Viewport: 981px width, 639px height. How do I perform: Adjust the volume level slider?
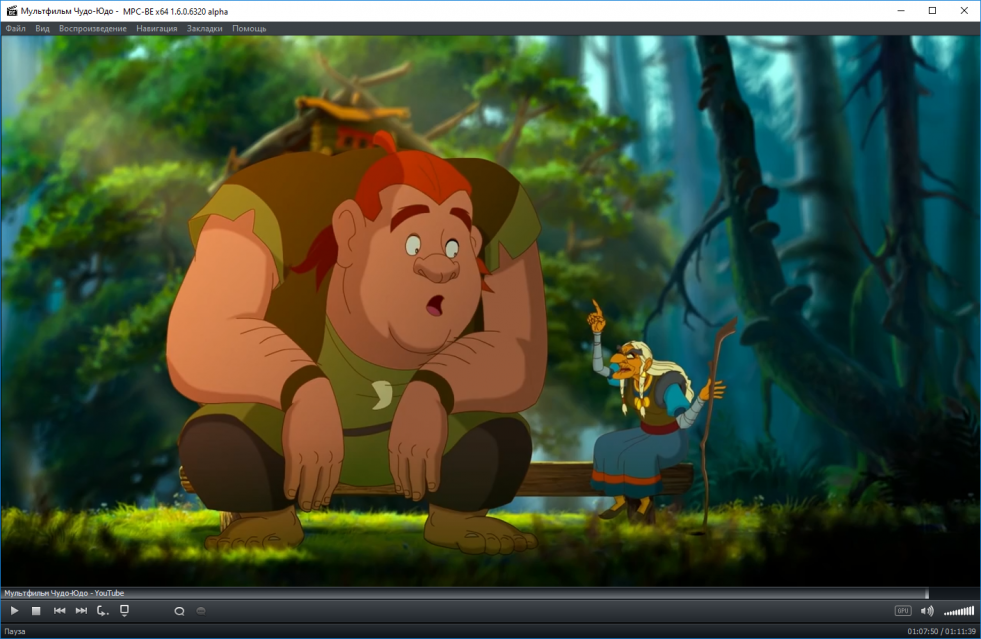[x=958, y=610]
